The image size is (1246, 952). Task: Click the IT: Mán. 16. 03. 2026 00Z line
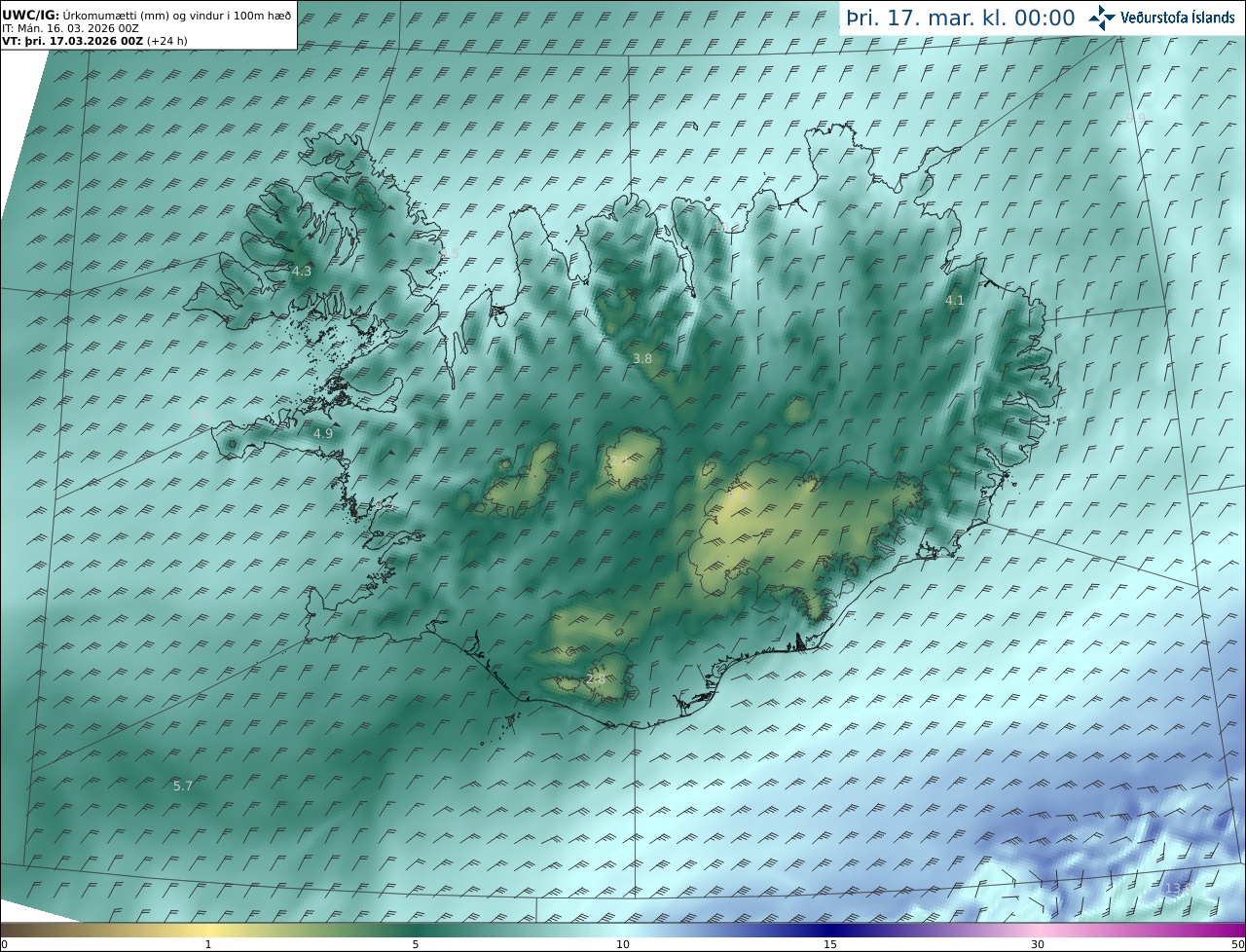coord(70,28)
